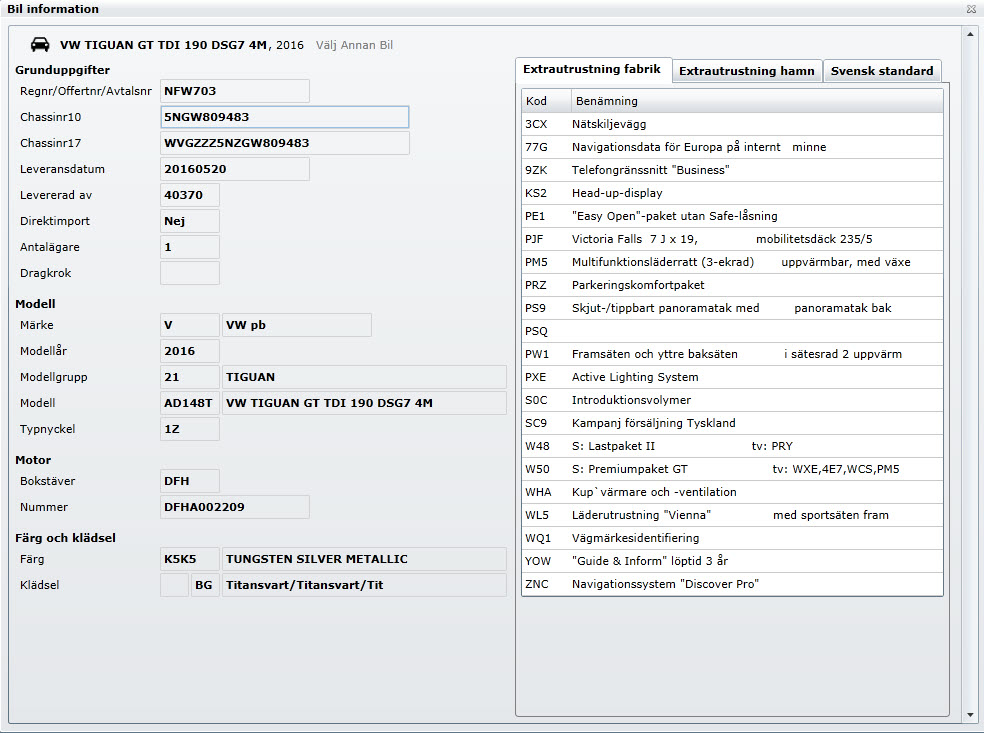This screenshot has width=984, height=733.
Task: Click the Chassinr17 field
Action: [284, 143]
